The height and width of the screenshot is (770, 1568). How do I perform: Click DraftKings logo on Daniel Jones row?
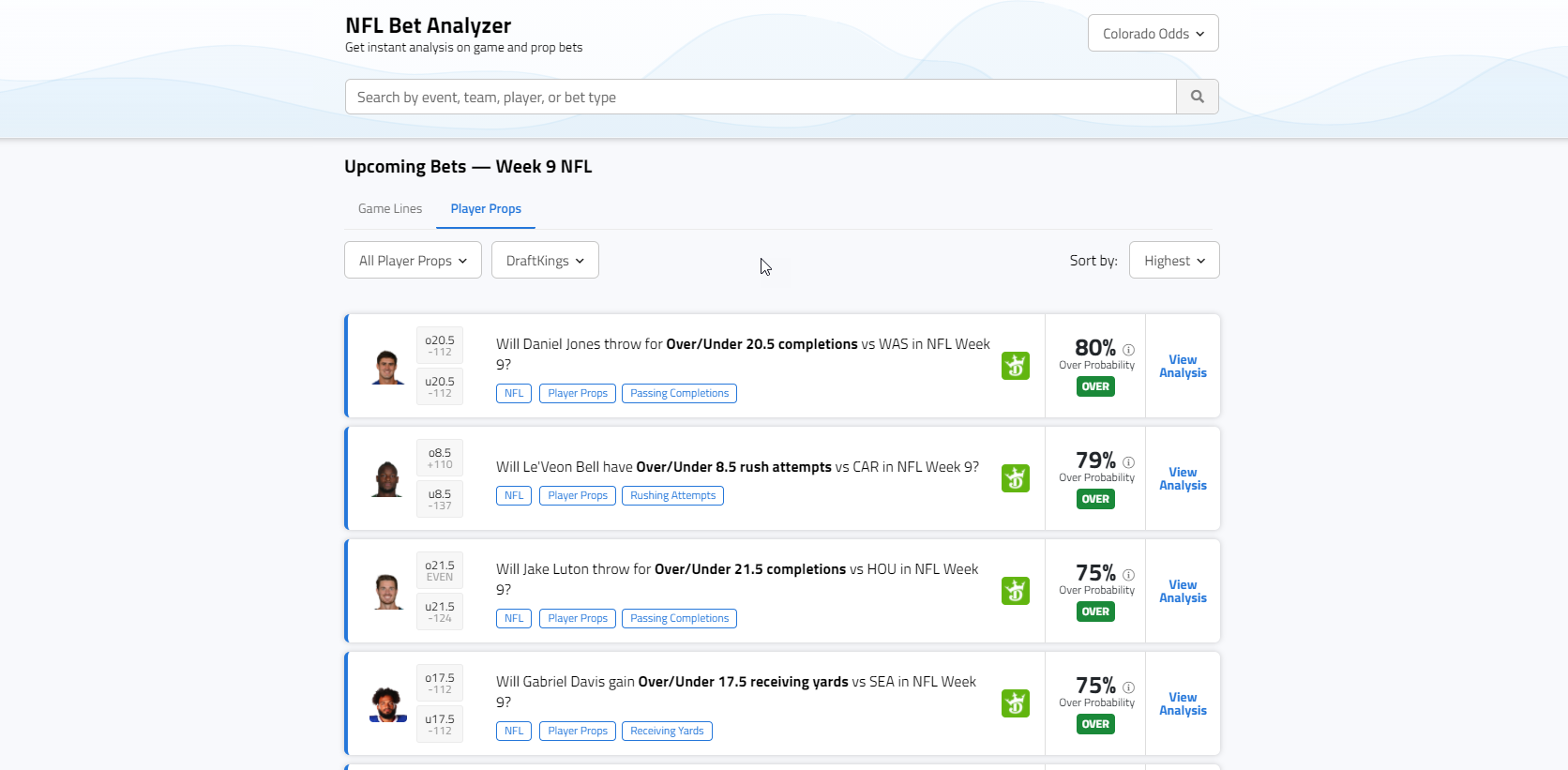tap(1016, 366)
